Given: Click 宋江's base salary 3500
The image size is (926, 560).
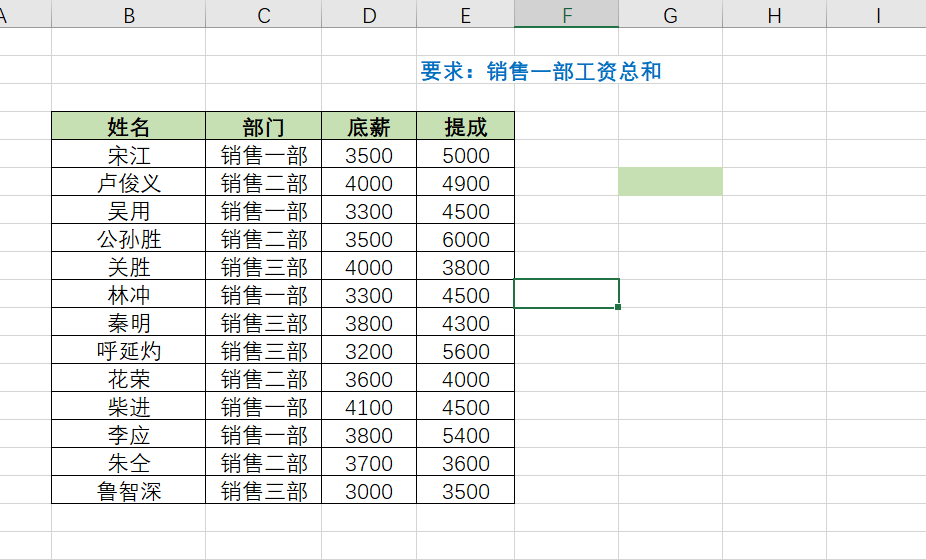Looking at the screenshot, I should 369,154.
